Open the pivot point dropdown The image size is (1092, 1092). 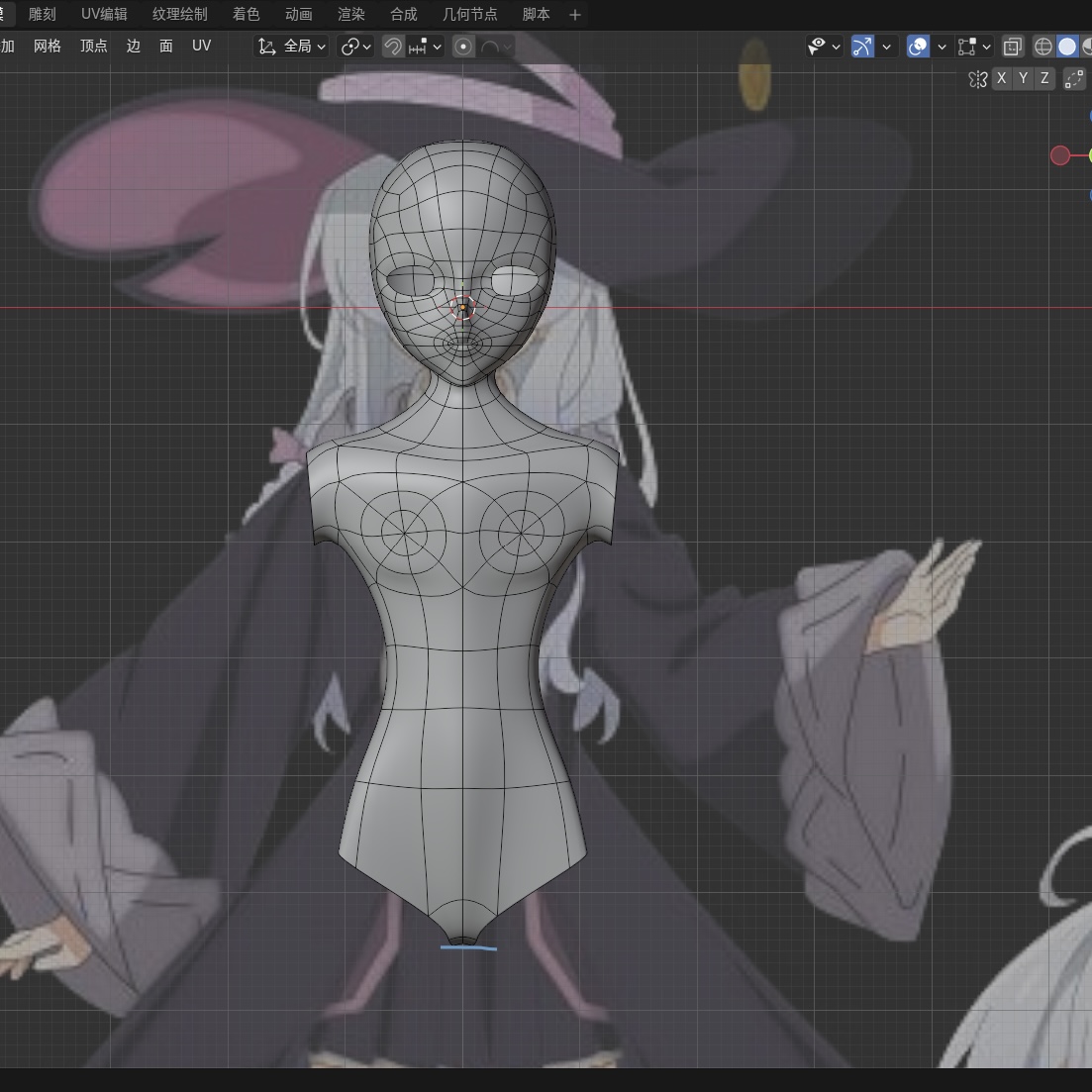(x=355, y=47)
